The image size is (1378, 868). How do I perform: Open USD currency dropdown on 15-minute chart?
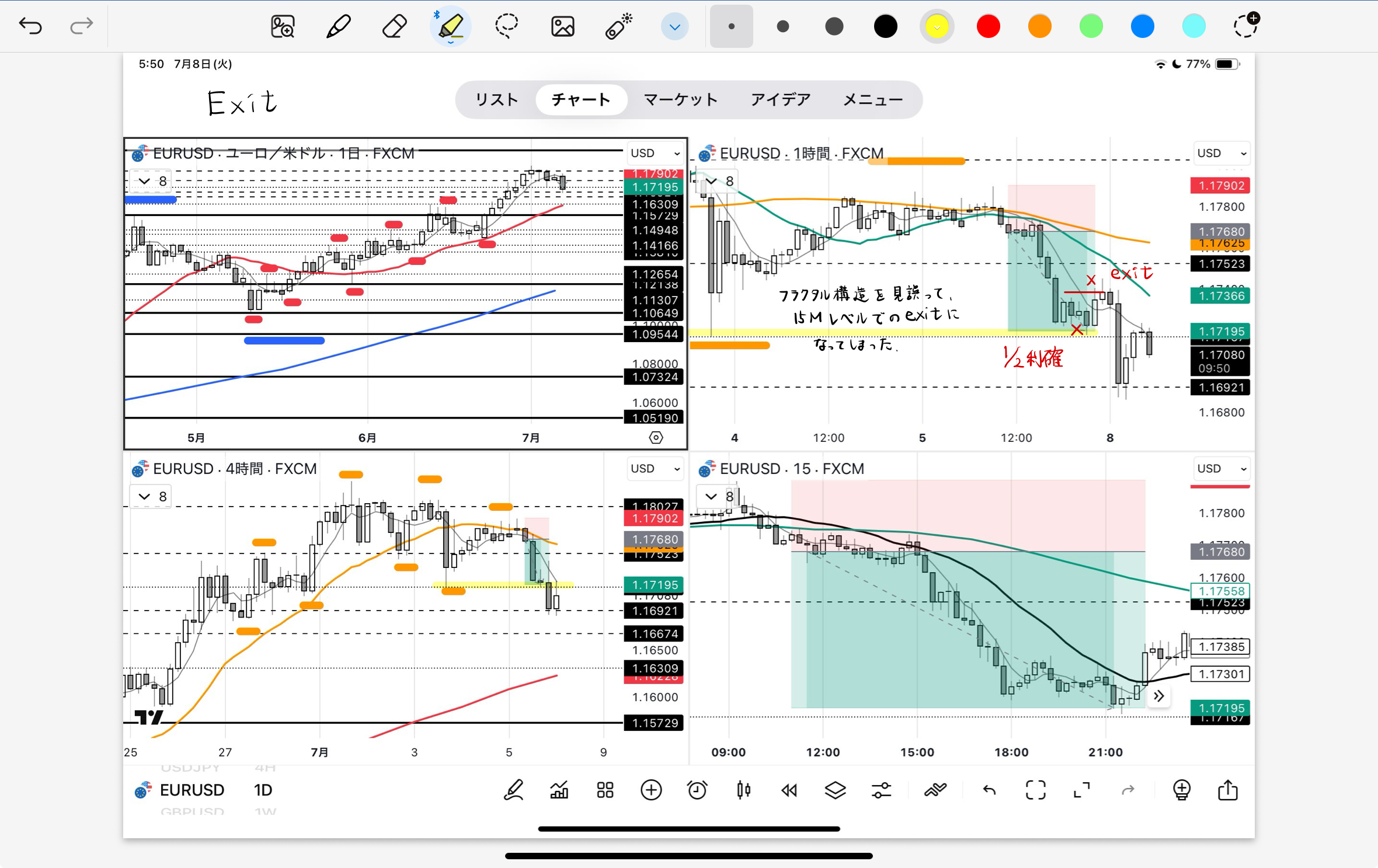tap(1222, 468)
